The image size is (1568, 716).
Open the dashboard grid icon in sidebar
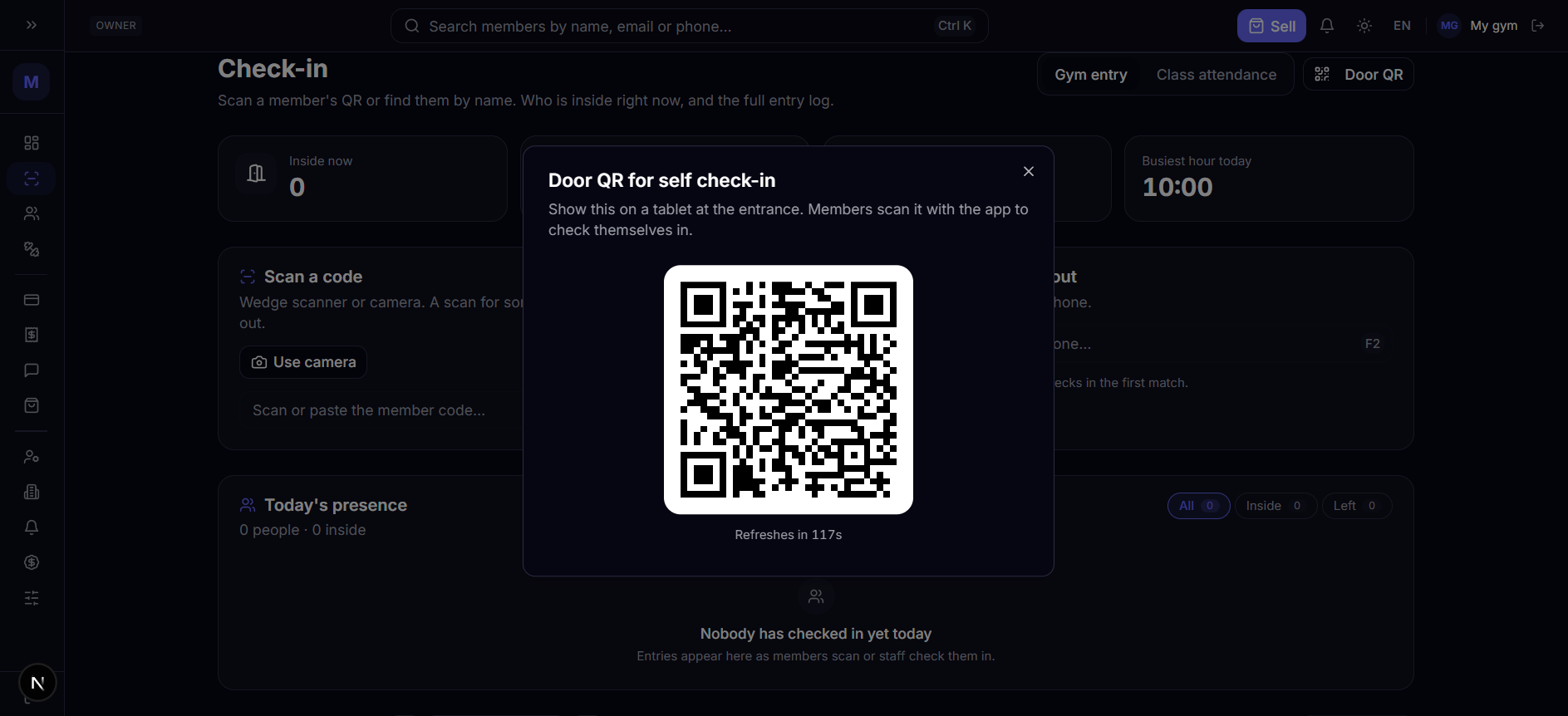coord(32,143)
